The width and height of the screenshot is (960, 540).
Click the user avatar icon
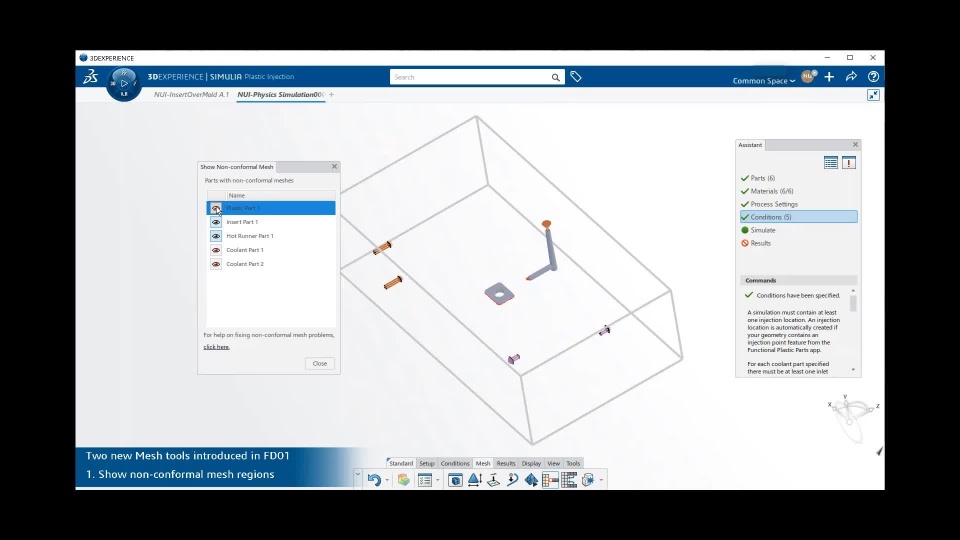pos(808,77)
